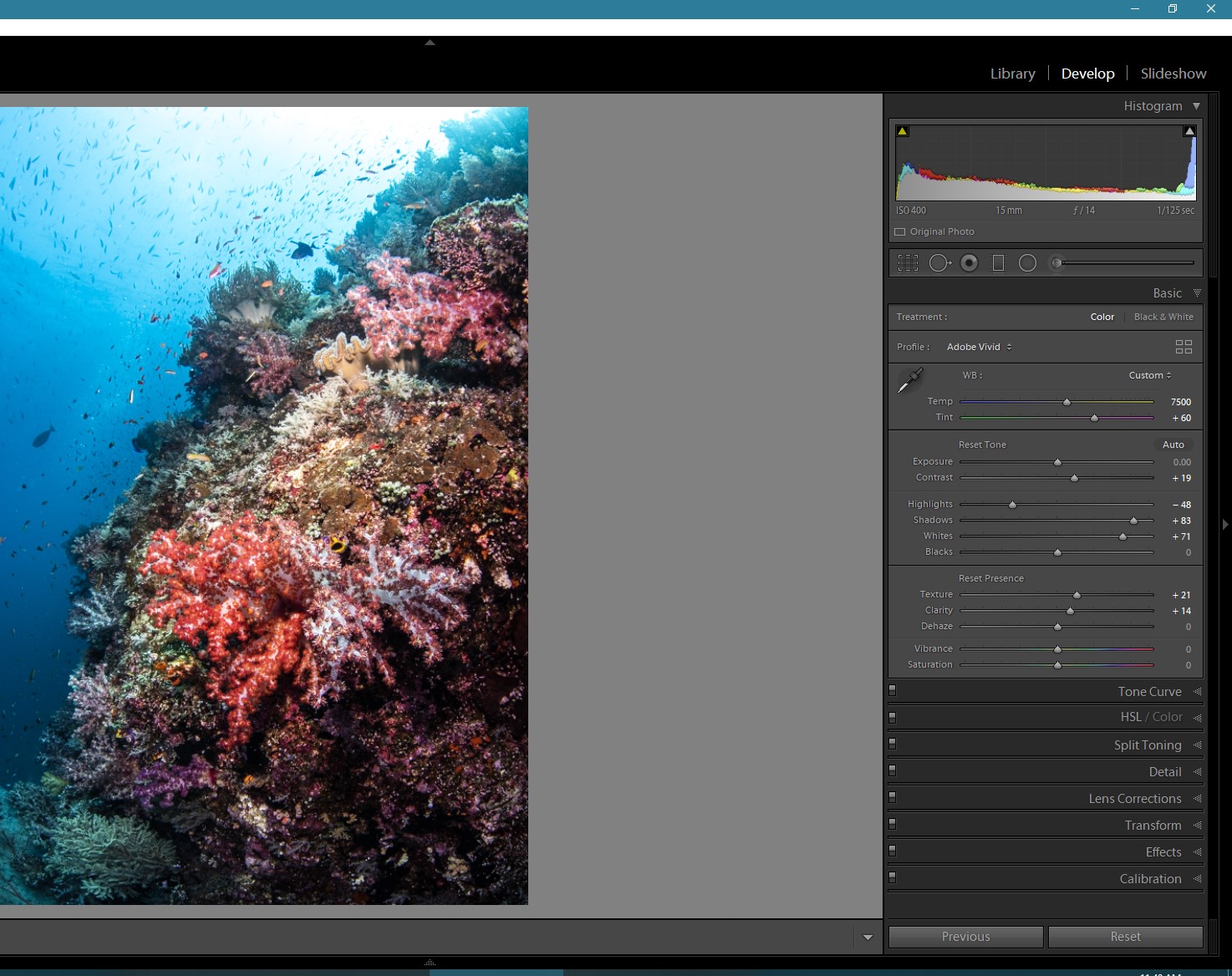1232x976 pixels.
Task: Switch treatment to Black & White
Action: click(1163, 317)
